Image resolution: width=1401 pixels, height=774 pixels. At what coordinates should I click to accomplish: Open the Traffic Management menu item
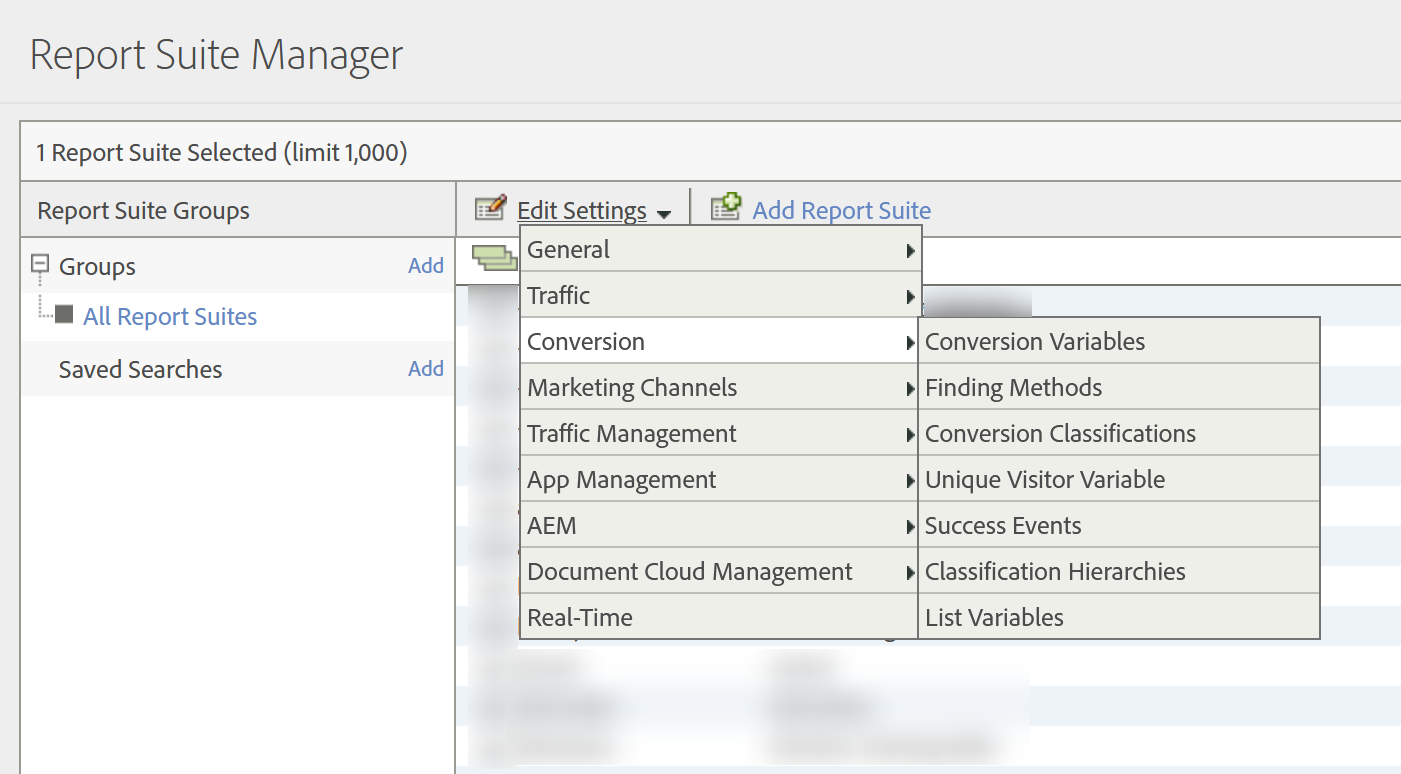tap(720, 433)
